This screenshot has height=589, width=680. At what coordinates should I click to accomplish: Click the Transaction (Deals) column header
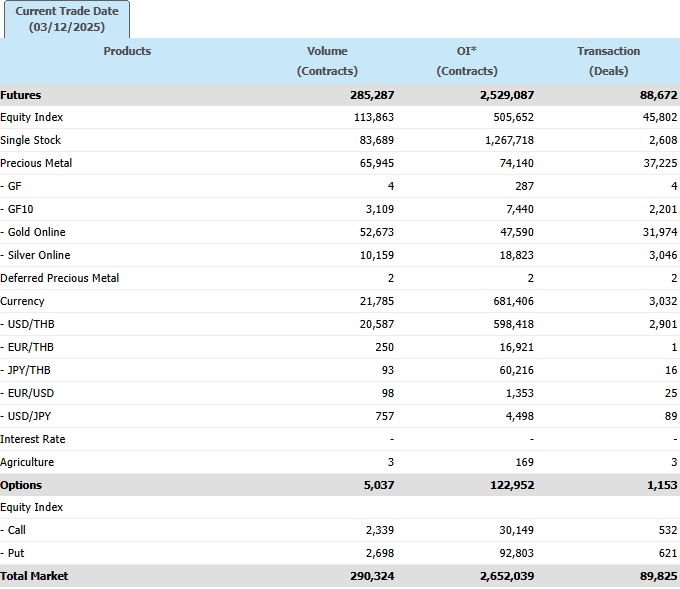(x=608, y=61)
